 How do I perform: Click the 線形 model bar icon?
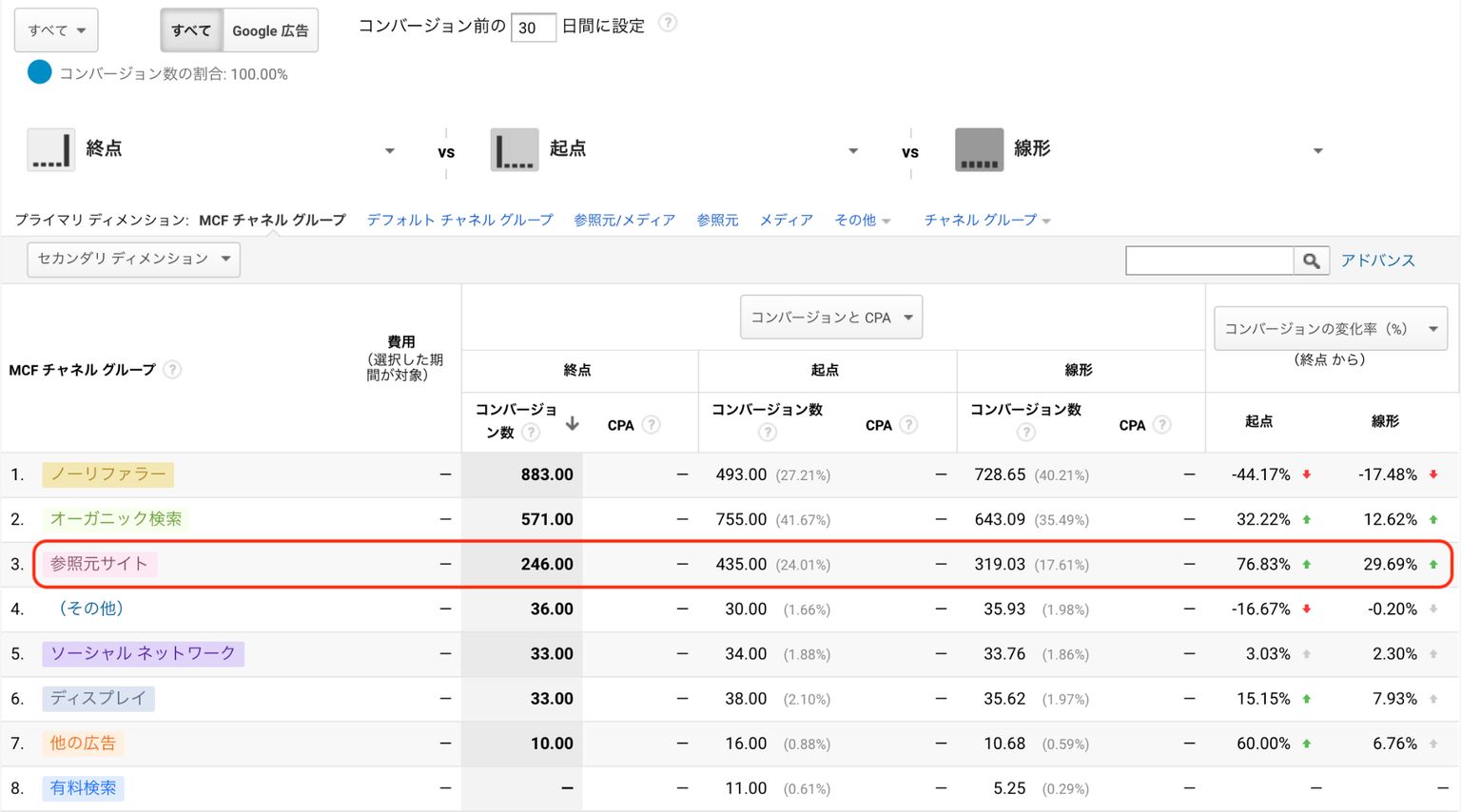coord(979,150)
